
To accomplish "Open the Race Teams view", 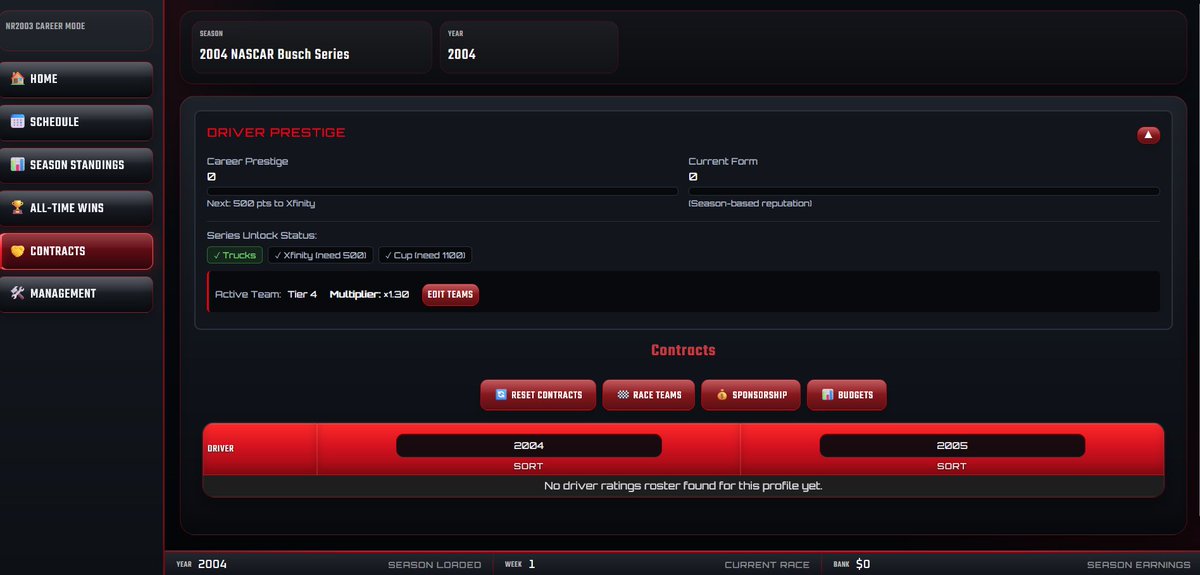I will coord(649,395).
